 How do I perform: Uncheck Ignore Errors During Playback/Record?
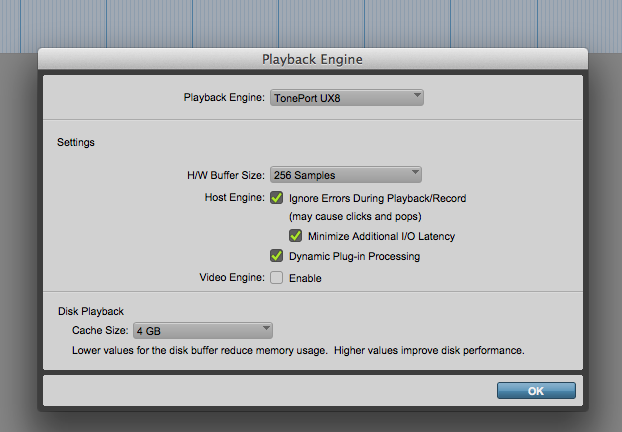(277, 198)
